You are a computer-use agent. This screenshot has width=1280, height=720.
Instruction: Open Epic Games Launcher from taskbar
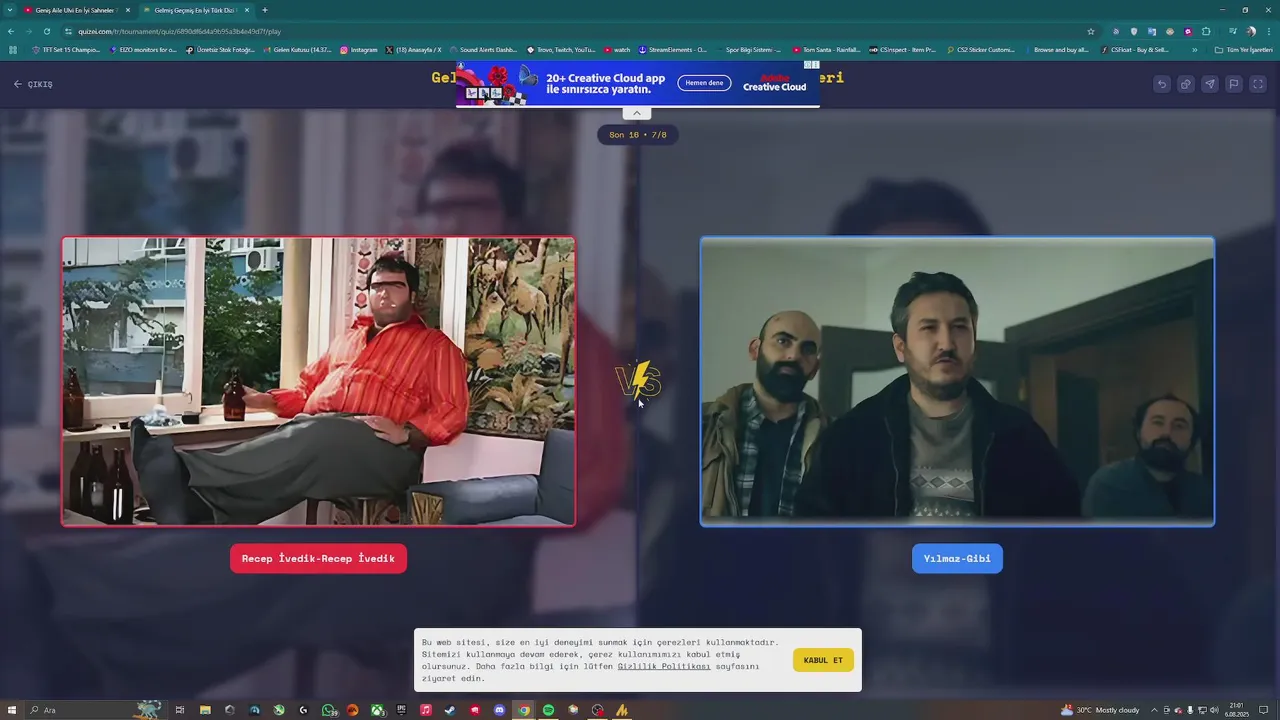402,710
